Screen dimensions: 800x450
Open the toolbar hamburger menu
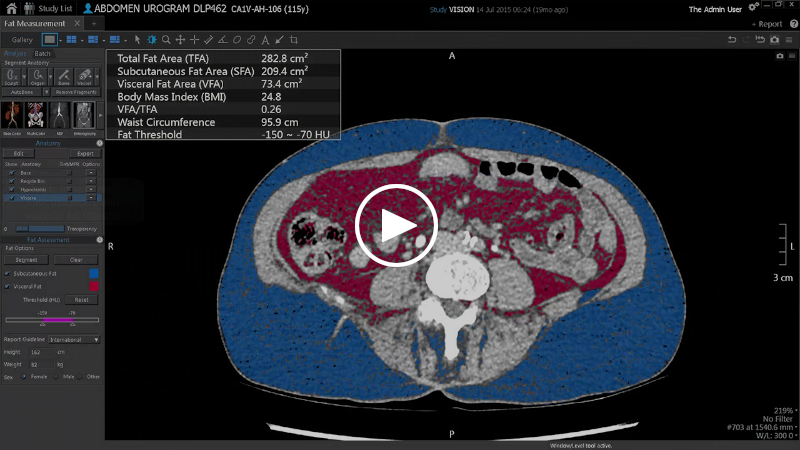789,39
